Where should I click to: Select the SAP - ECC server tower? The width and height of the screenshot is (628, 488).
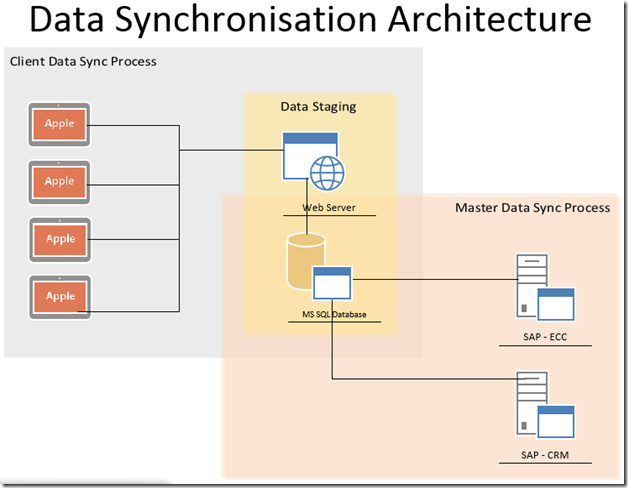[530, 280]
